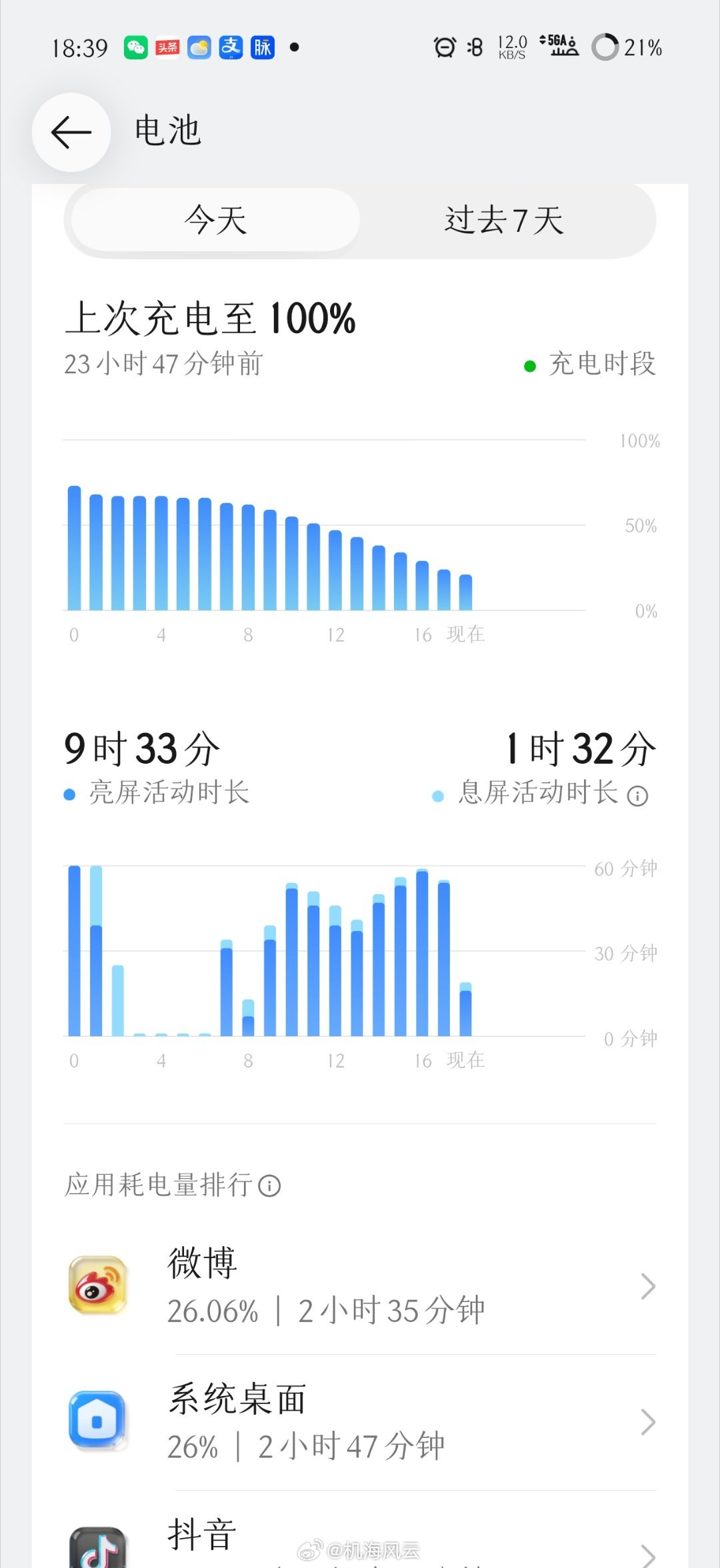Screen dimensions: 720x1568
Task: Tap the 21% battery percentage
Action: (643, 48)
